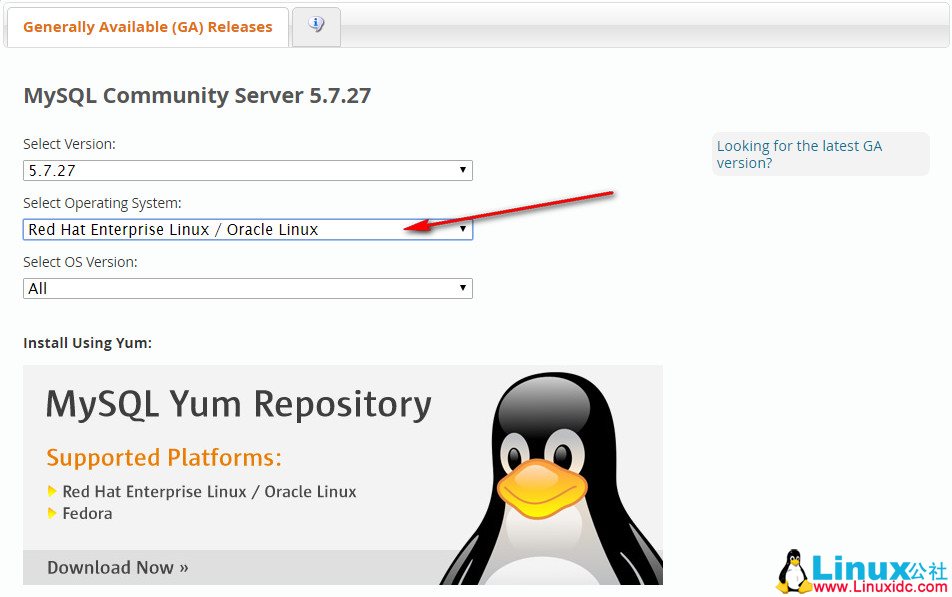Expand the Select Operating System dropdown

coord(247,230)
